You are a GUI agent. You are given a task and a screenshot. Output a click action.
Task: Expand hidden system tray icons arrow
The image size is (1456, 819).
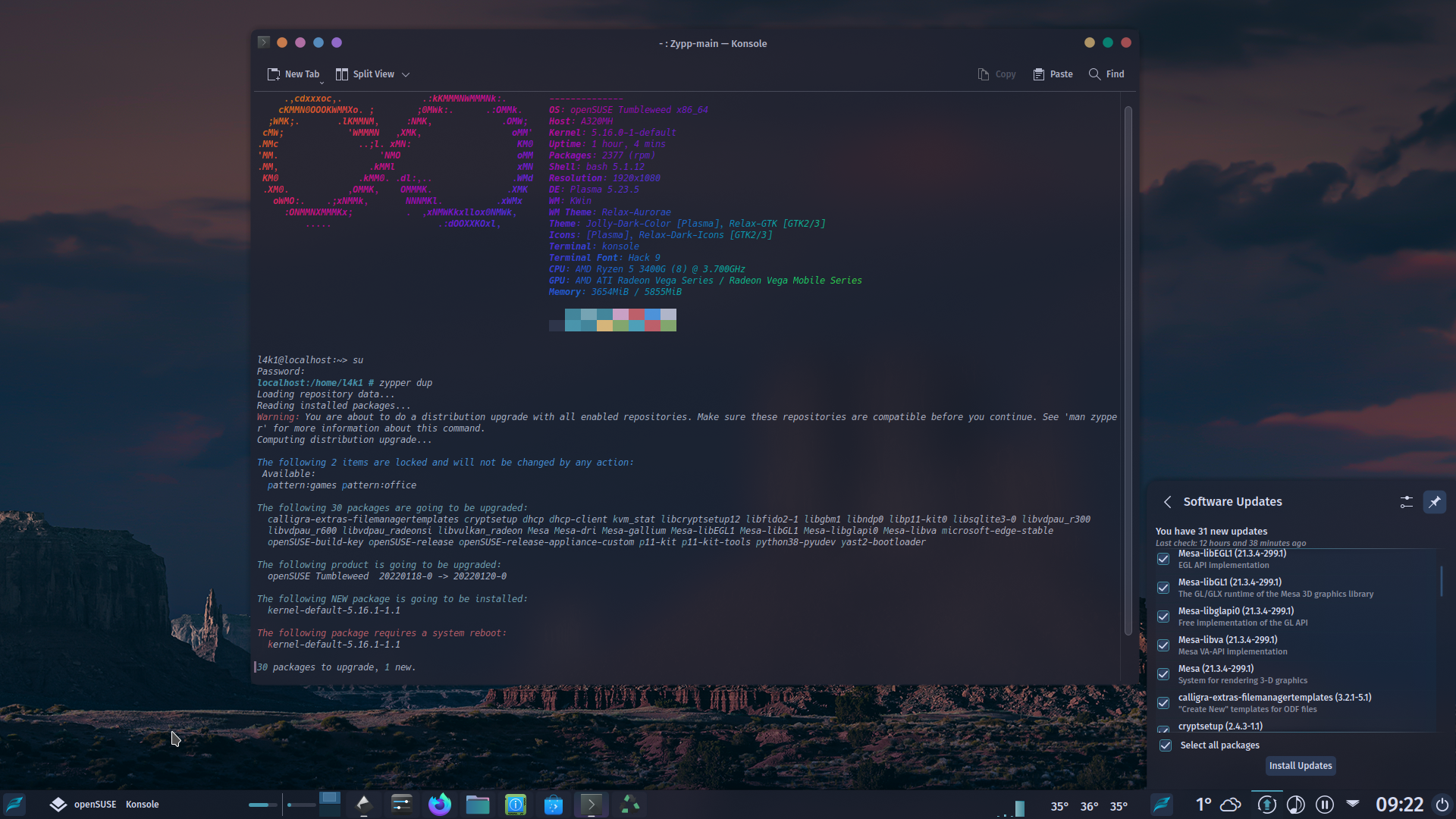[x=1353, y=802]
